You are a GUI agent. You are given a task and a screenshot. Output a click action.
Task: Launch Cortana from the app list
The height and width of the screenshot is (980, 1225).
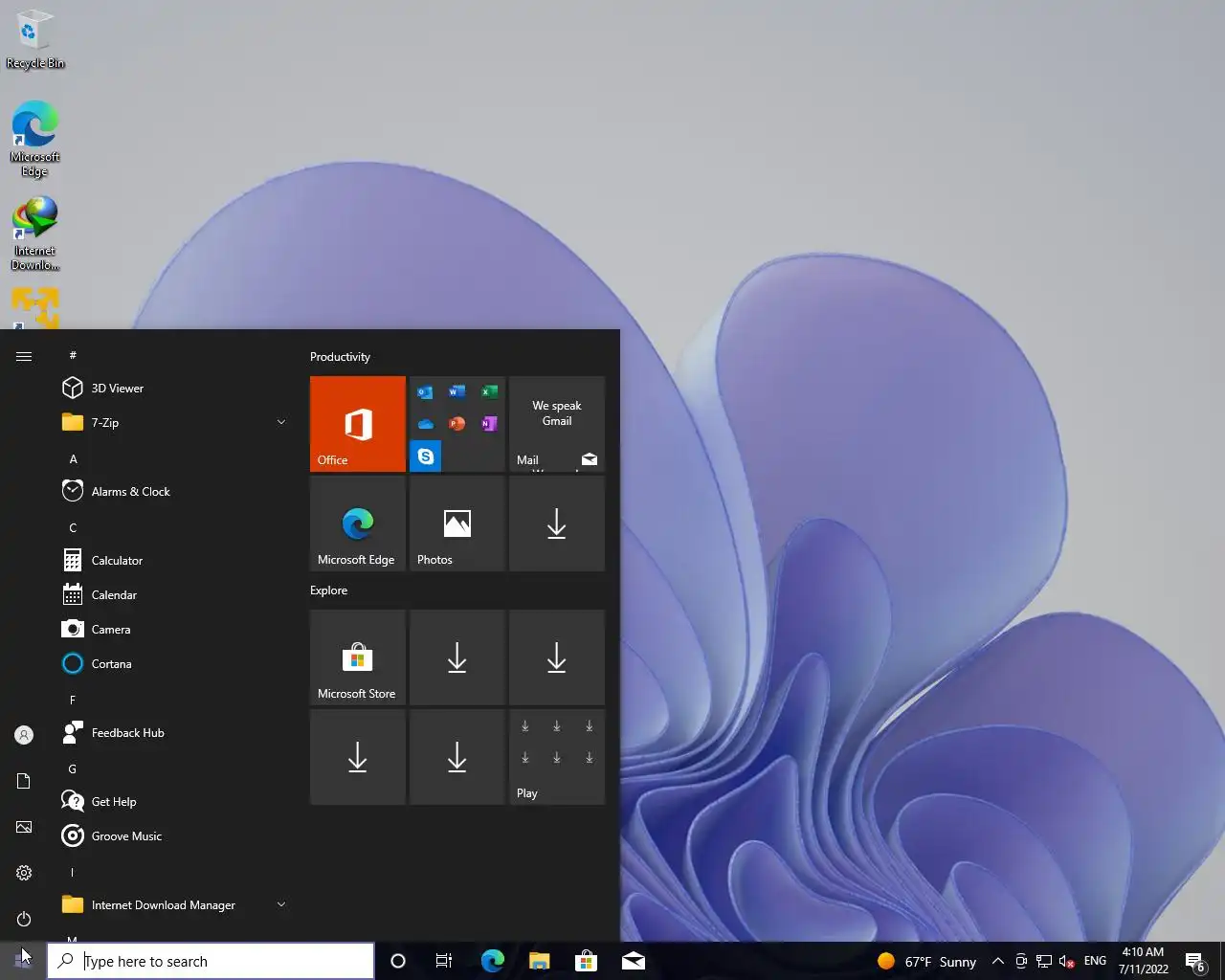172,663
